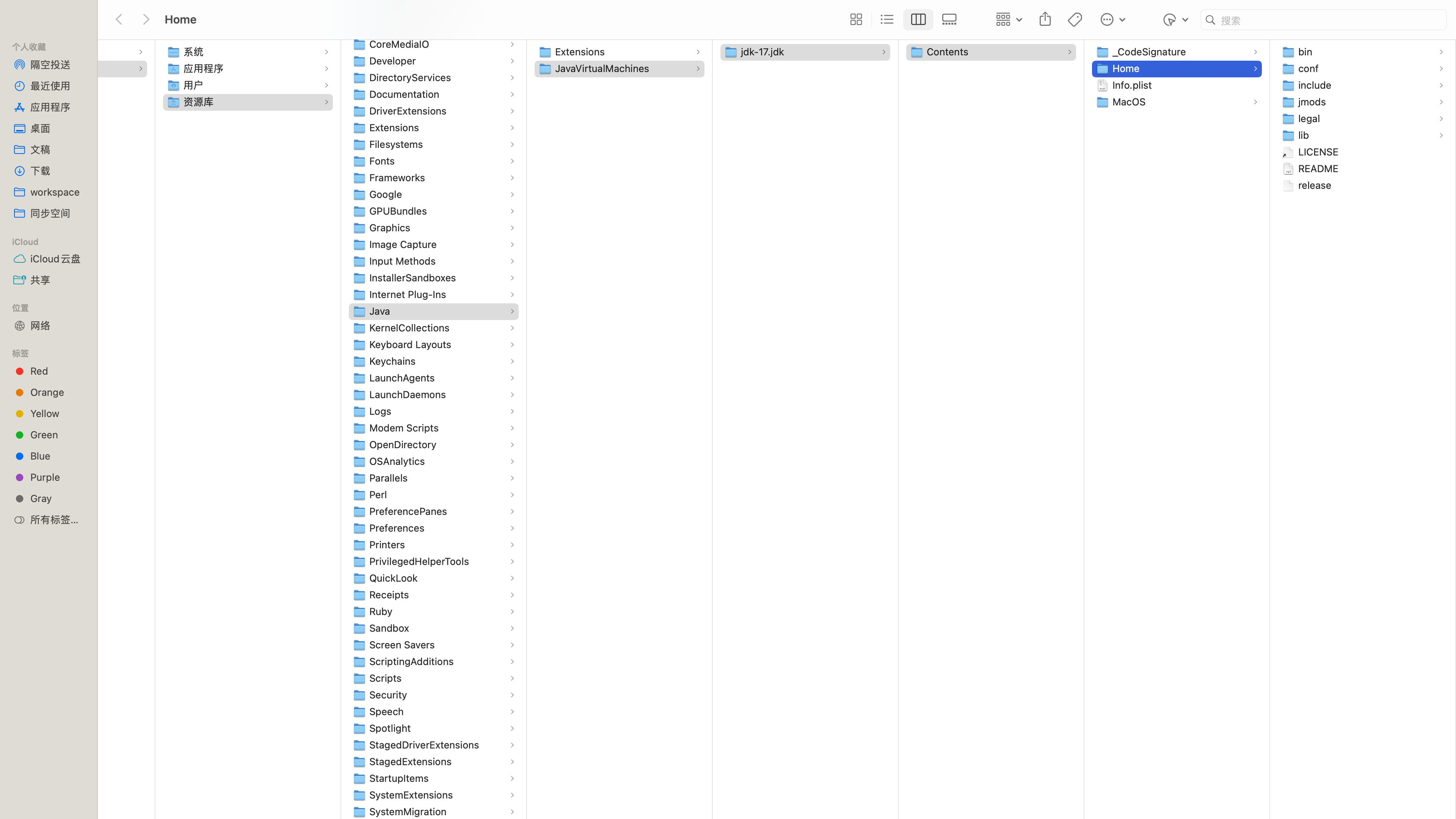Filter by the Purple tag
The image size is (1456, 819).
(45, 478)
